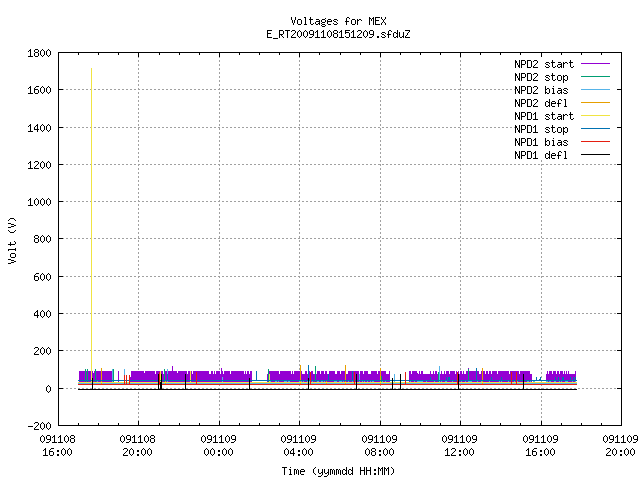Click the 'NPD1 defl' legend label
The height and width of the screenshot is (480, 640).
click(x=541, y=155)
